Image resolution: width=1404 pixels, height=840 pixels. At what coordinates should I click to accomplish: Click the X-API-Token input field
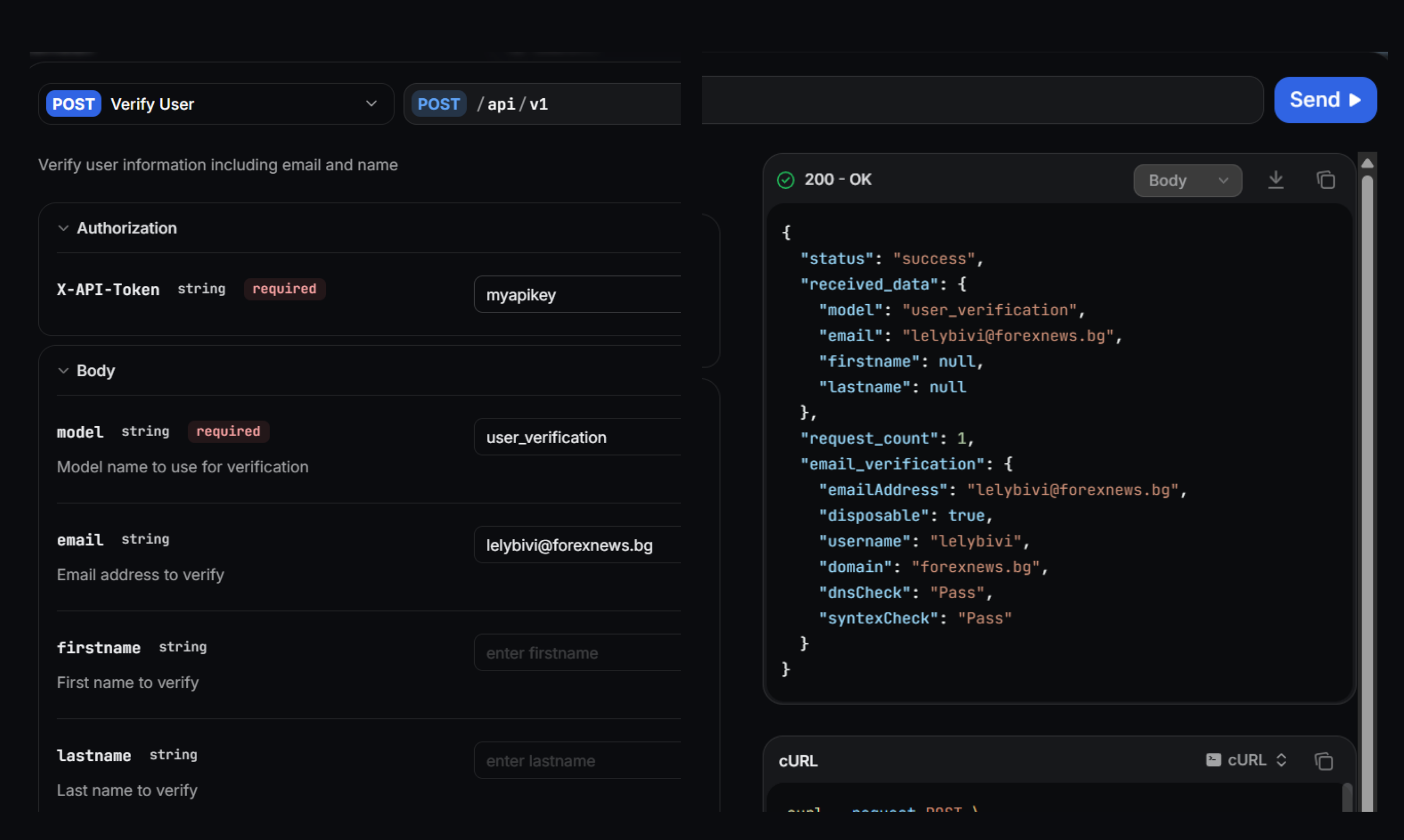(577, 294)
